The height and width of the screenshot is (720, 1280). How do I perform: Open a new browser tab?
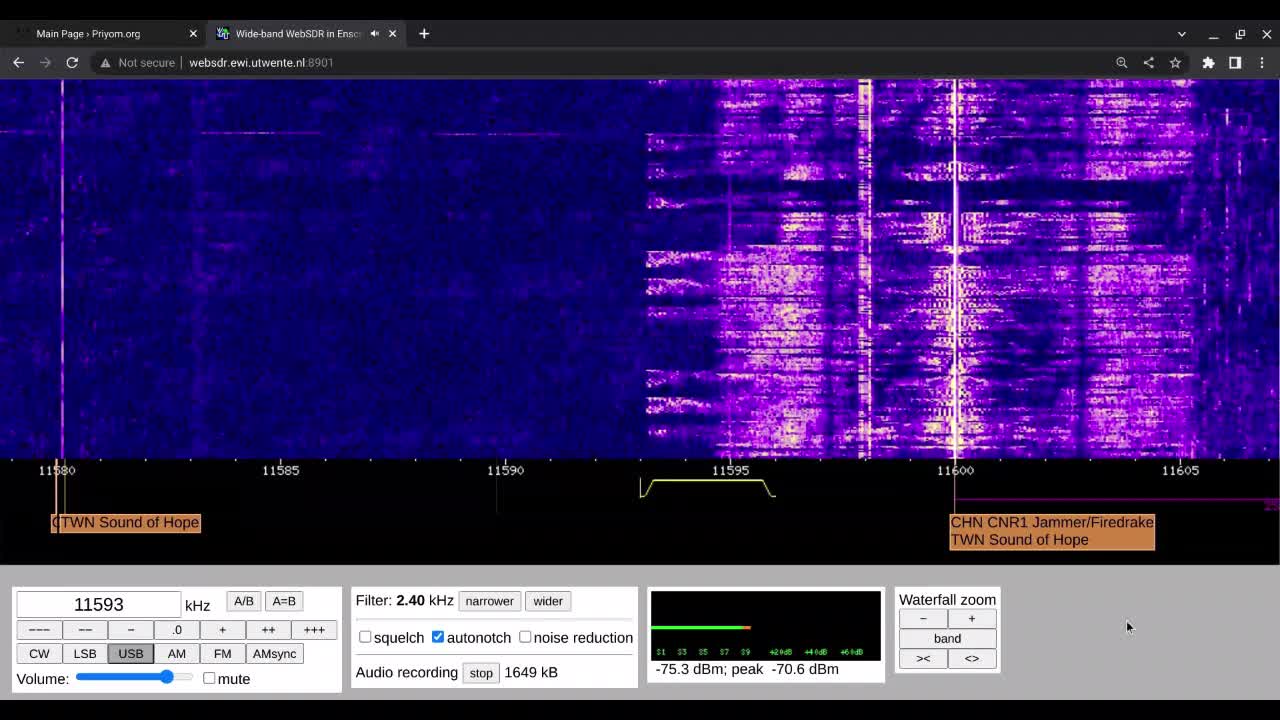424,33
